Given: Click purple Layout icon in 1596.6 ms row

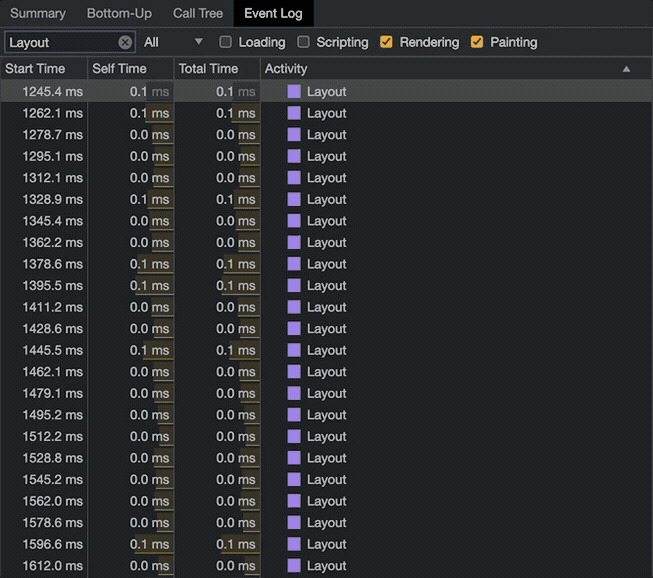Looking at the screenshot, I should click(x=294, y=544).
